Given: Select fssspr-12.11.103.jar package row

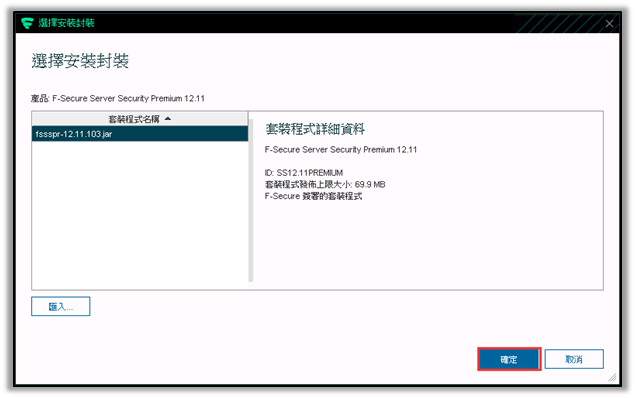Looking at the screenshot, I should tap(140, 134).
